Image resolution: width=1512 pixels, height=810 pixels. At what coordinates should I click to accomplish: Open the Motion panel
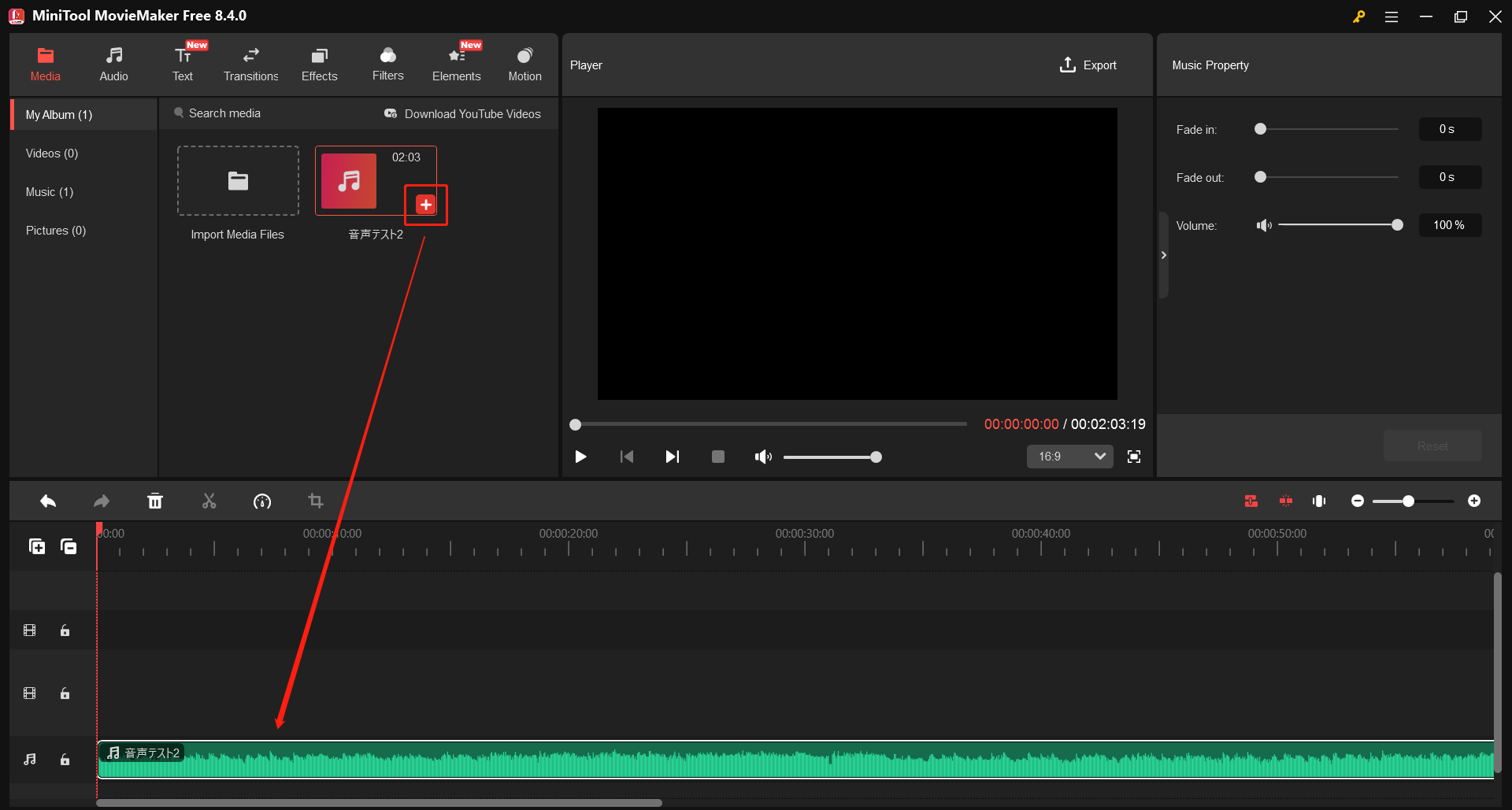click(524, 63)
